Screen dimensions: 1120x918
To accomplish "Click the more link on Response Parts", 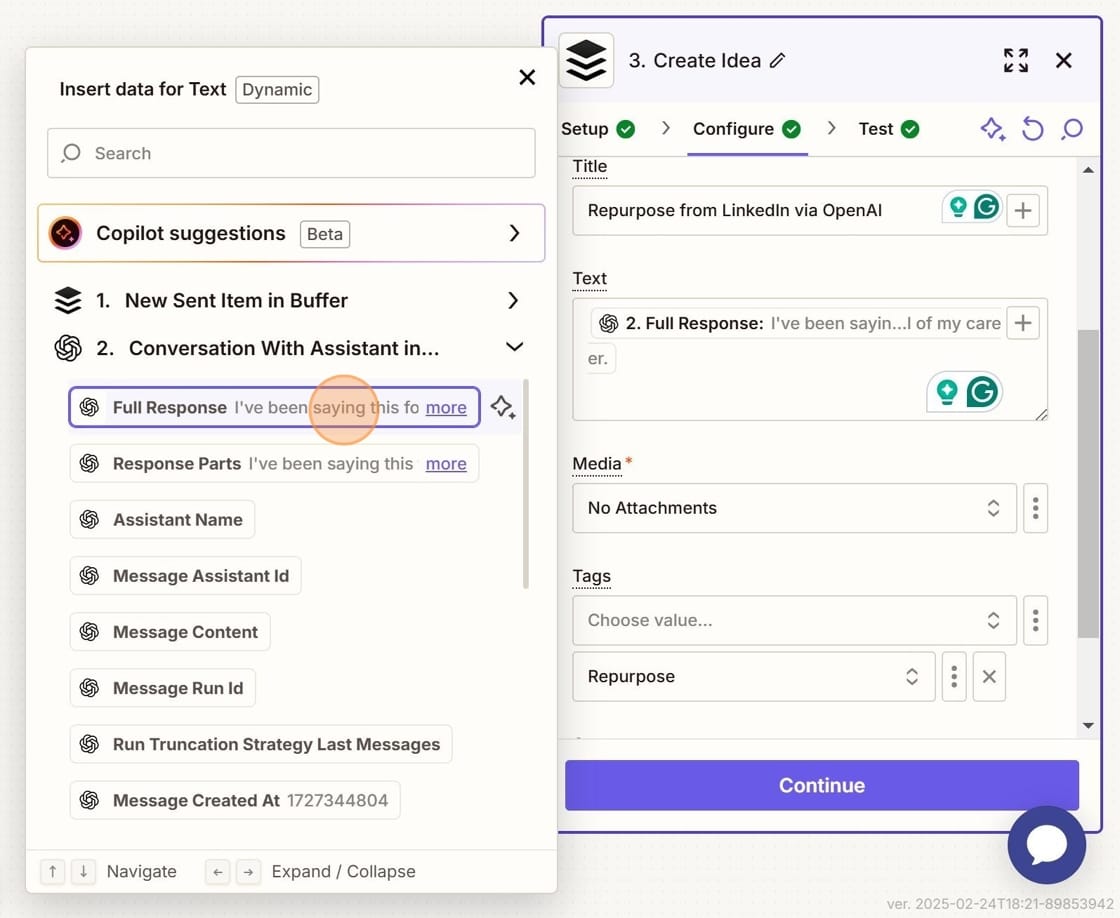I will click(x=446, y=463).
